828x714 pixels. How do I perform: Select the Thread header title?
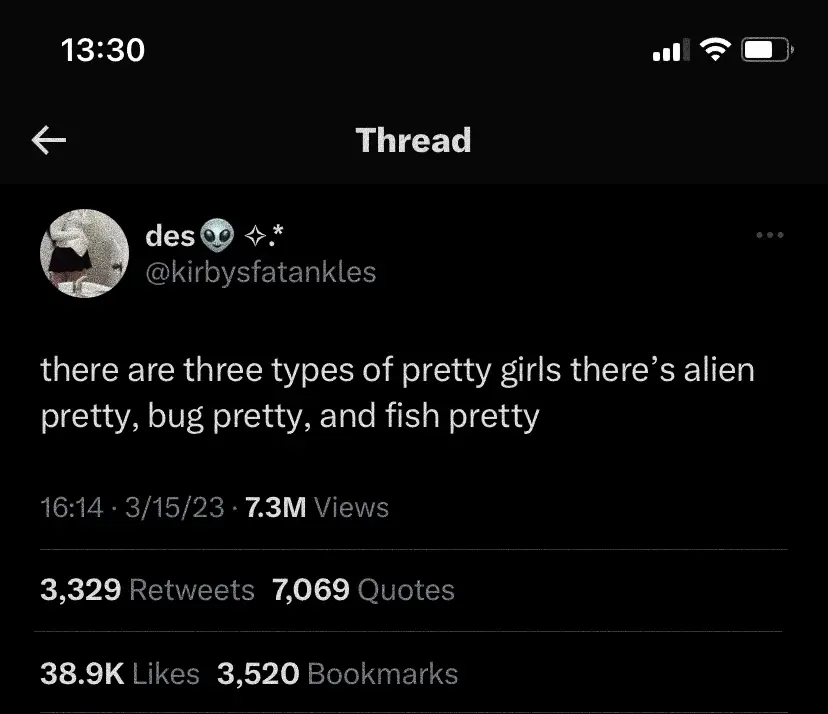(x=413, y=140)
